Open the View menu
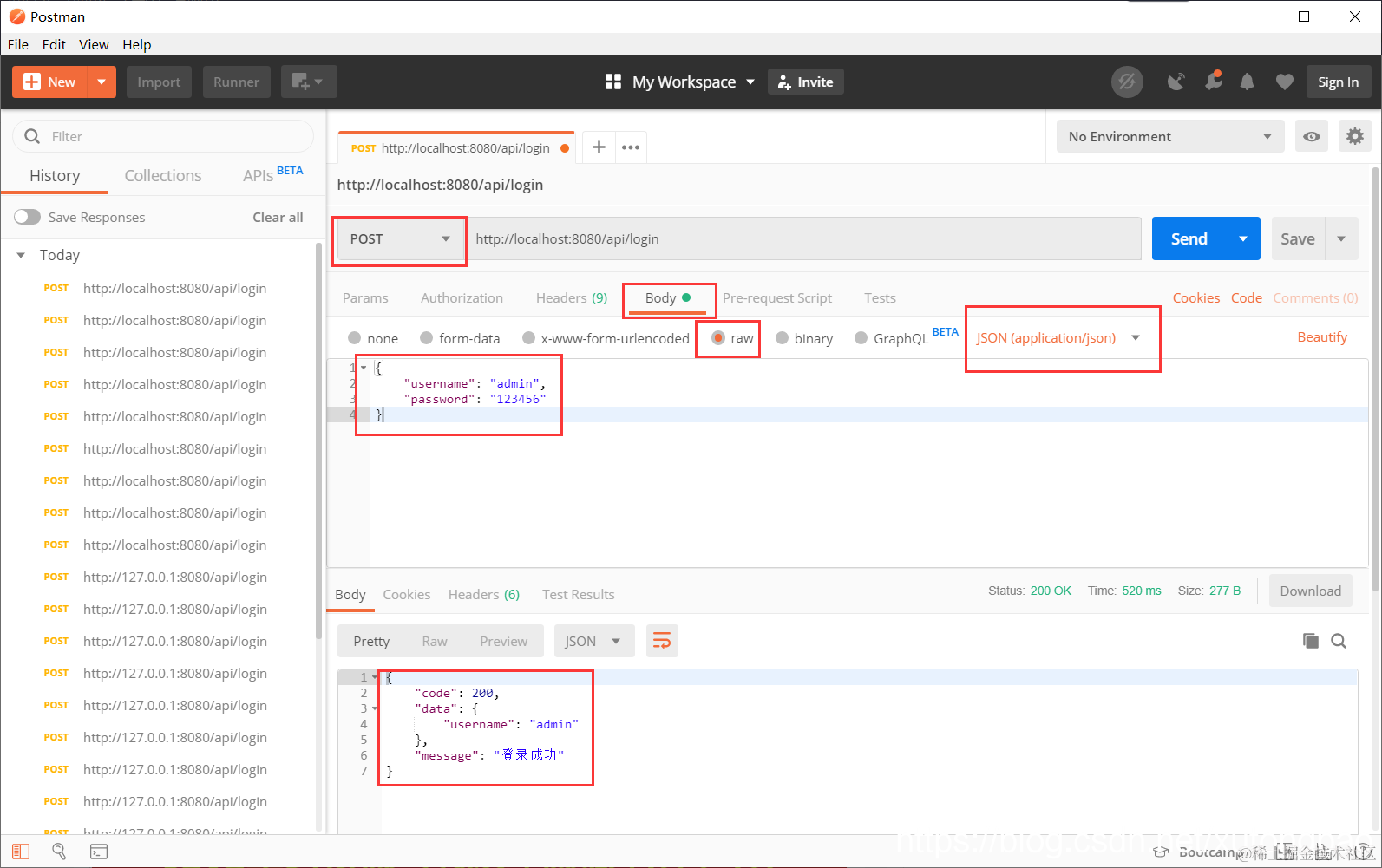This screenshot has height=868, width=1382. [94, 44]
